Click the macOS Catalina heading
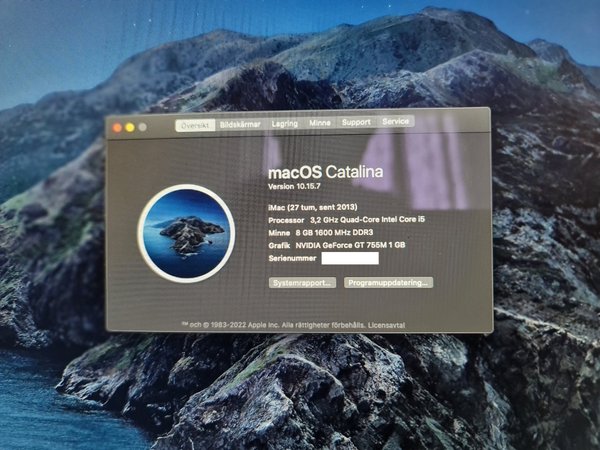Viewport: 600px width, 450px height. coord(326,172)
